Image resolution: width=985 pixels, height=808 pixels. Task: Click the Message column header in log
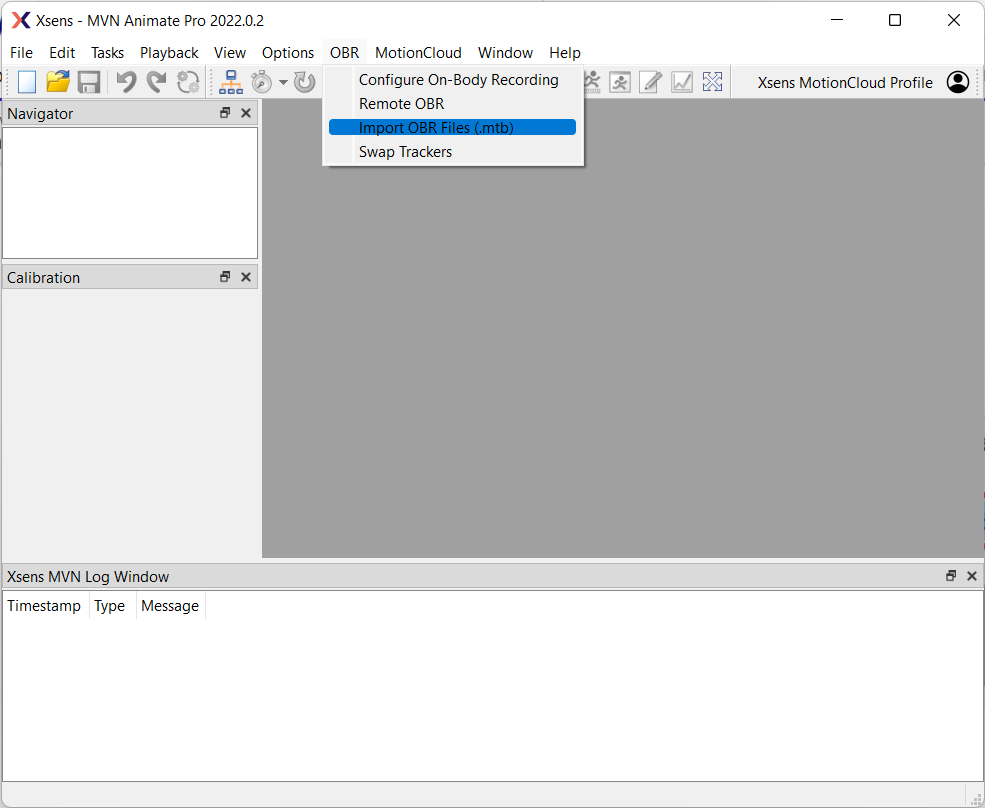point(170,606)
